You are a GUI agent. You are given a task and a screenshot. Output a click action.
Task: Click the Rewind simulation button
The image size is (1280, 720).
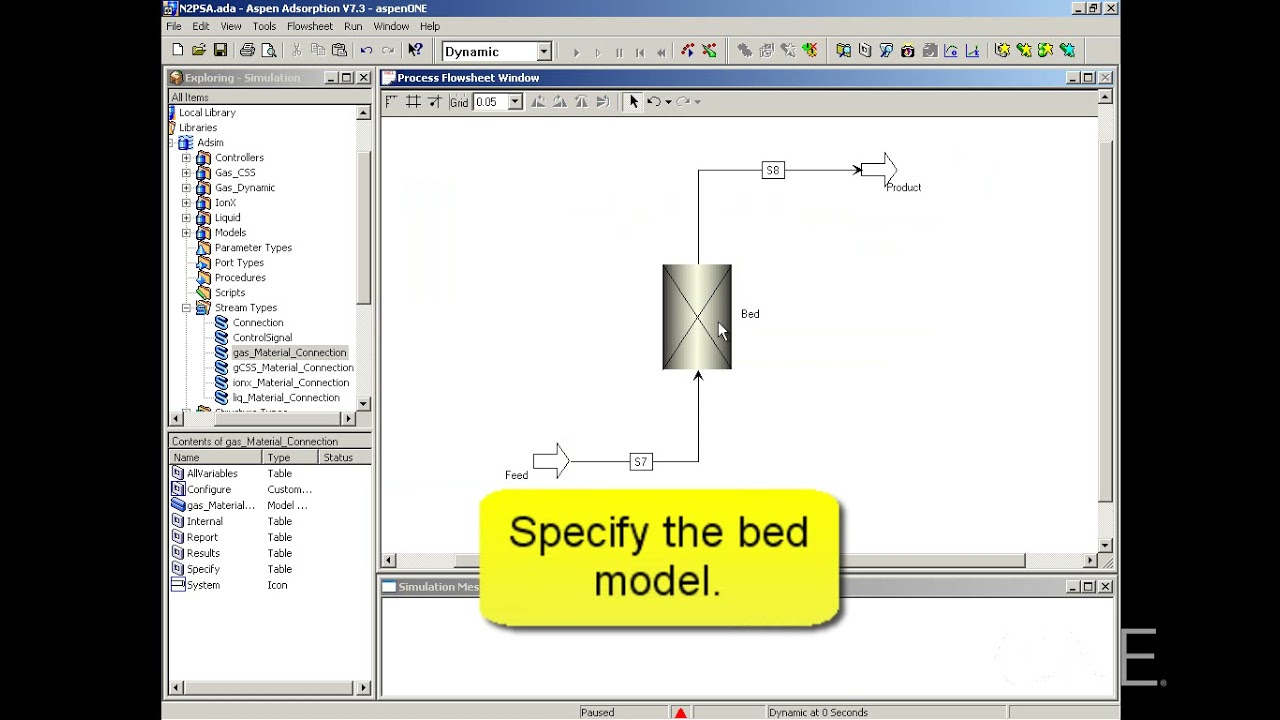(x=661, y=52)
